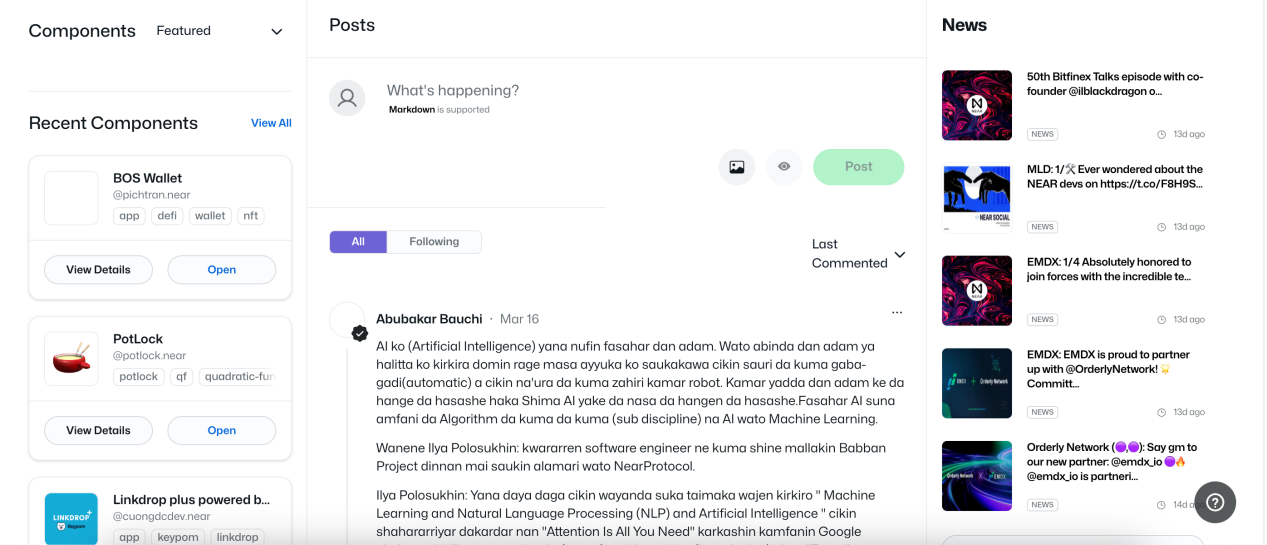Open the Orderly Network news thumbnail
Viewport: 1267px width, 545px height.
point(977,476)
